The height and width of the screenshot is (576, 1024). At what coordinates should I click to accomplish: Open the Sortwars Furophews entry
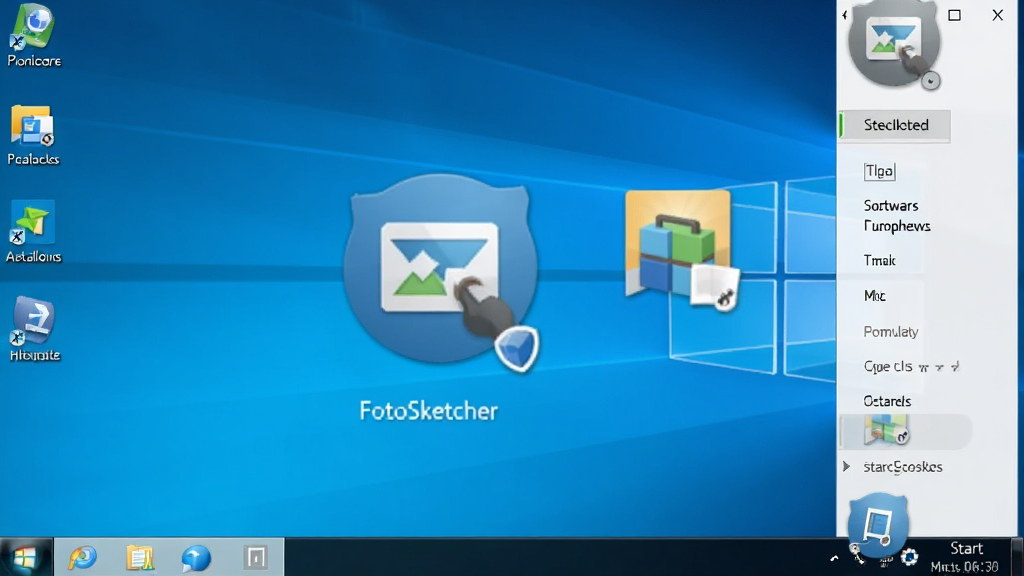[897, 216]
